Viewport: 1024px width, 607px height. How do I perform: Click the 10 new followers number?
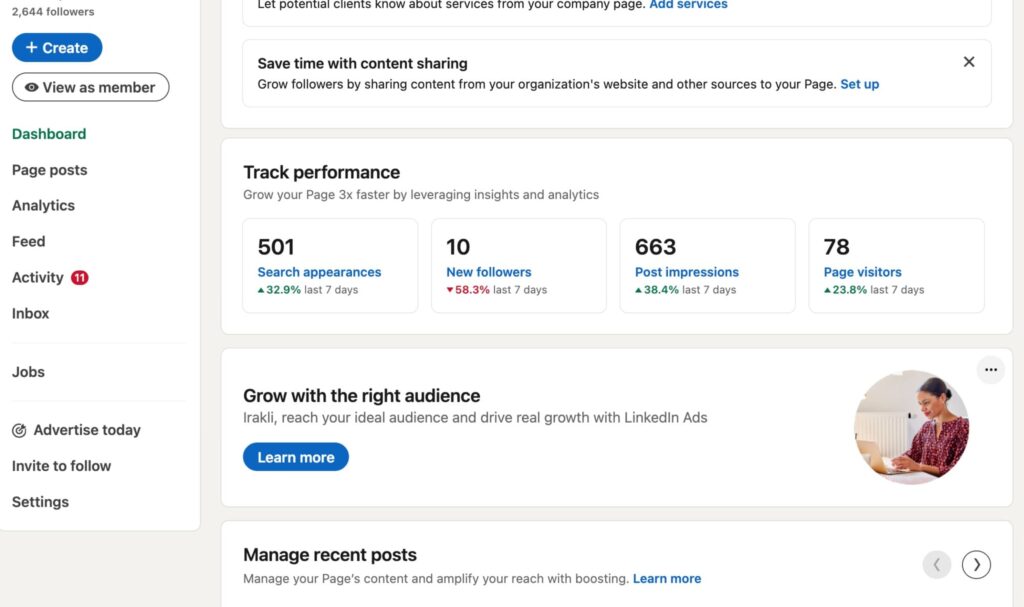(458, 247)
